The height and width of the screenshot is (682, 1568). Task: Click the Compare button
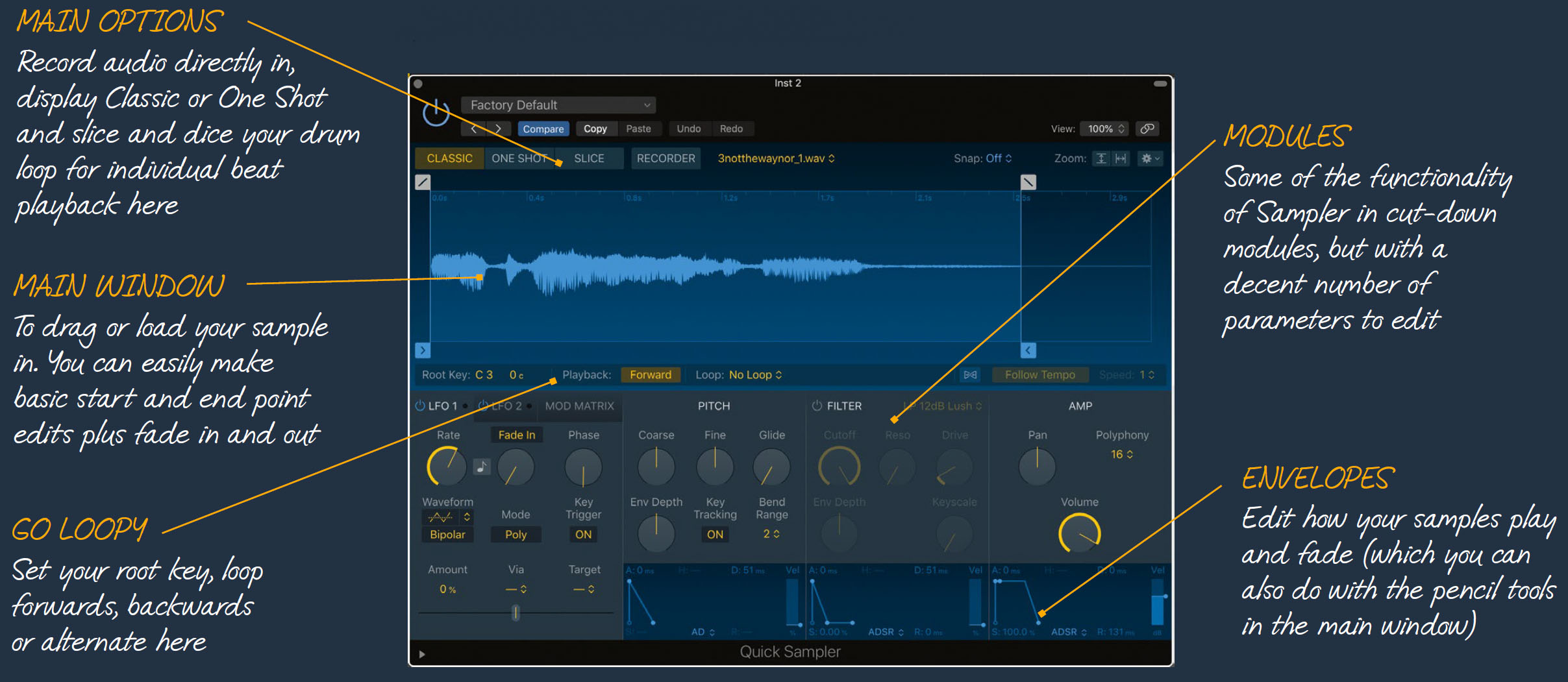tap(543, 128)
